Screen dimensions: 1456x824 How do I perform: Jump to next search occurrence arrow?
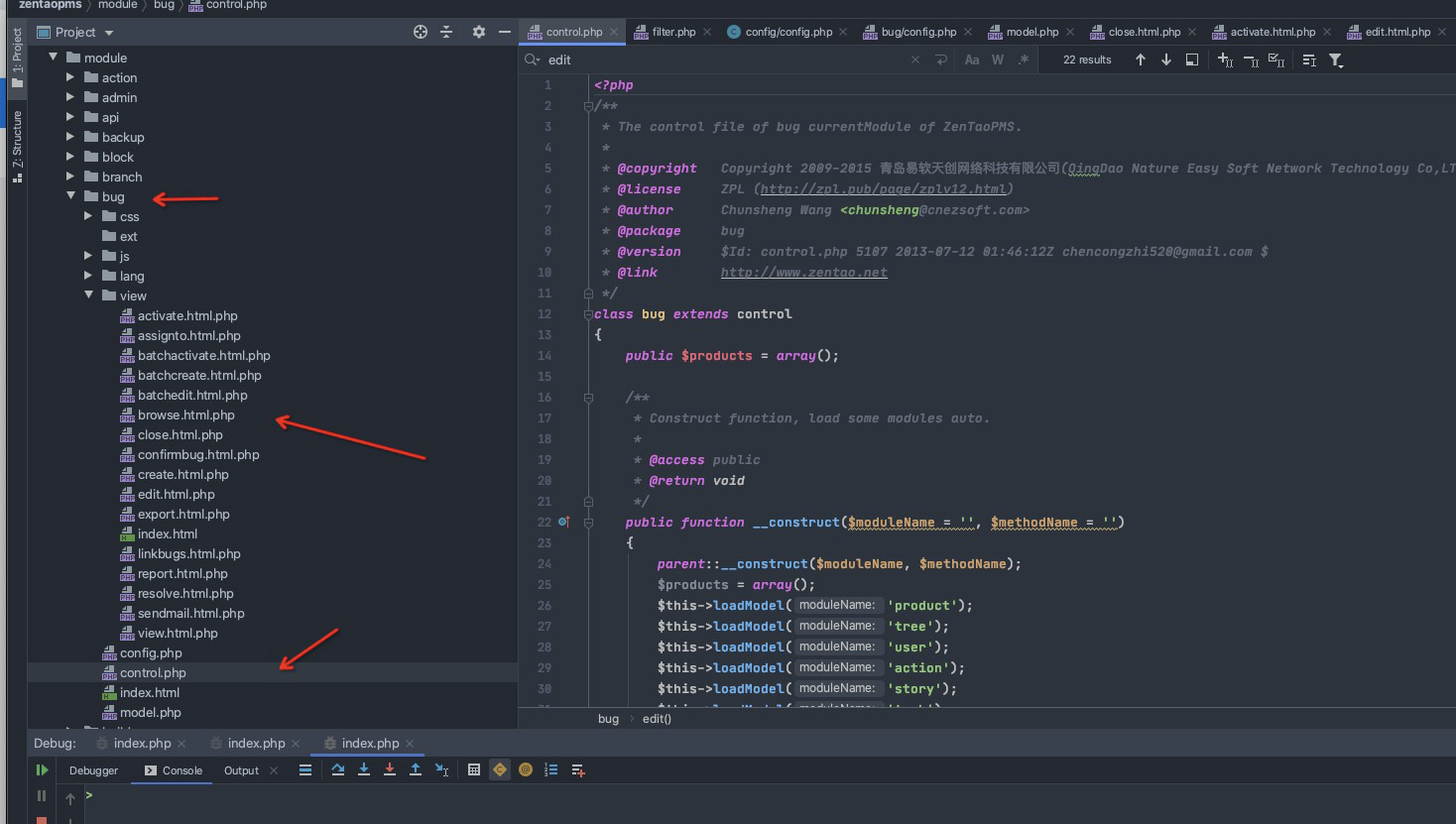(1166, 59)
